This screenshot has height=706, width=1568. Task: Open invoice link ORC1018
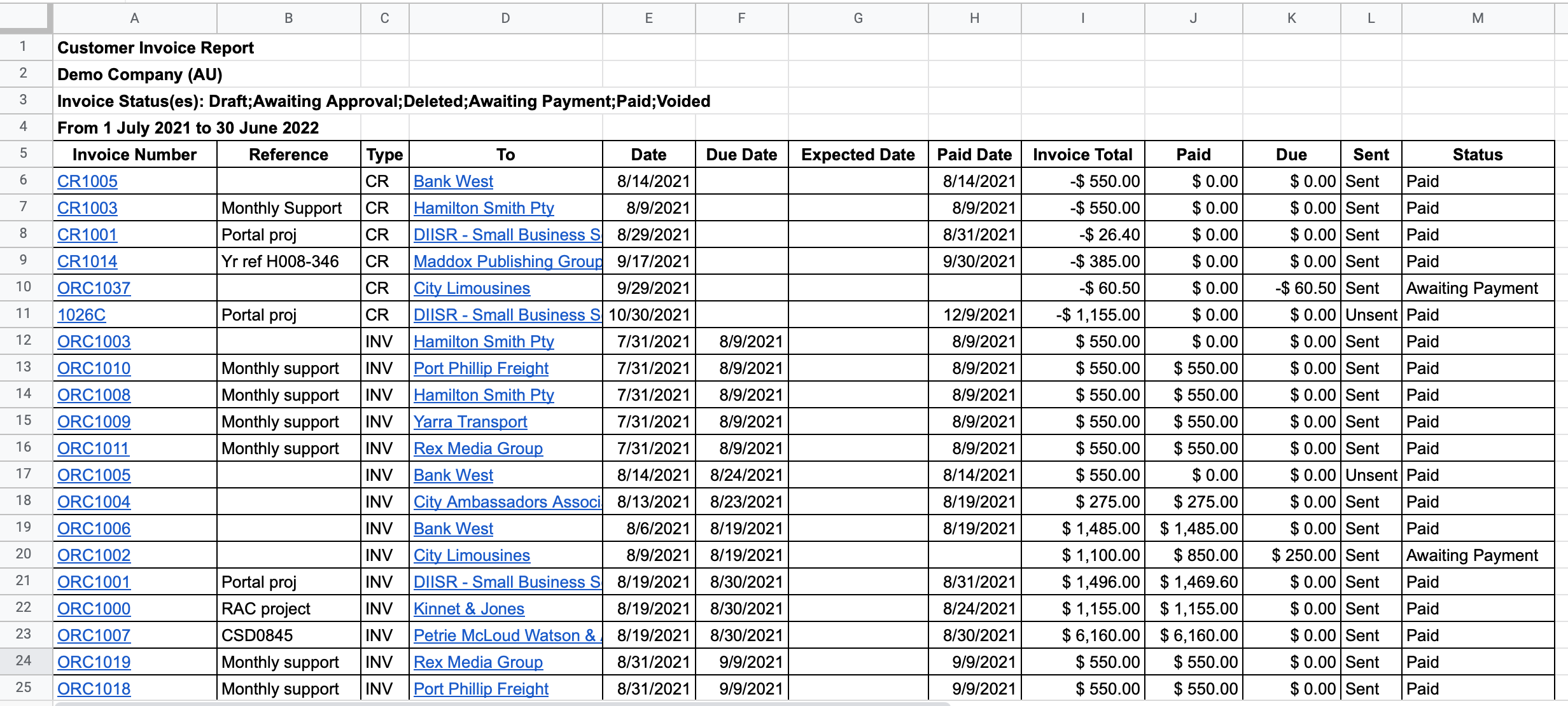click(x=94, y=689)
